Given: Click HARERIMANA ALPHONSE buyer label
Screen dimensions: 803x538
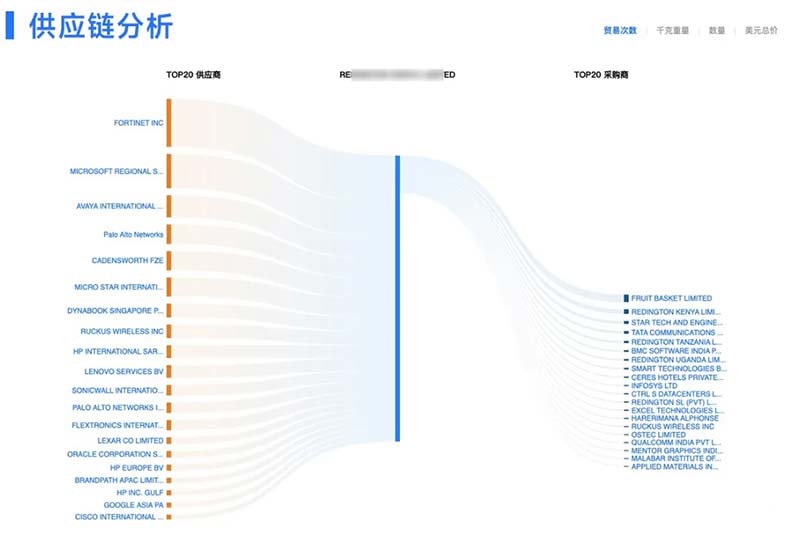Looking at the screenshot, I should [675, 418].
